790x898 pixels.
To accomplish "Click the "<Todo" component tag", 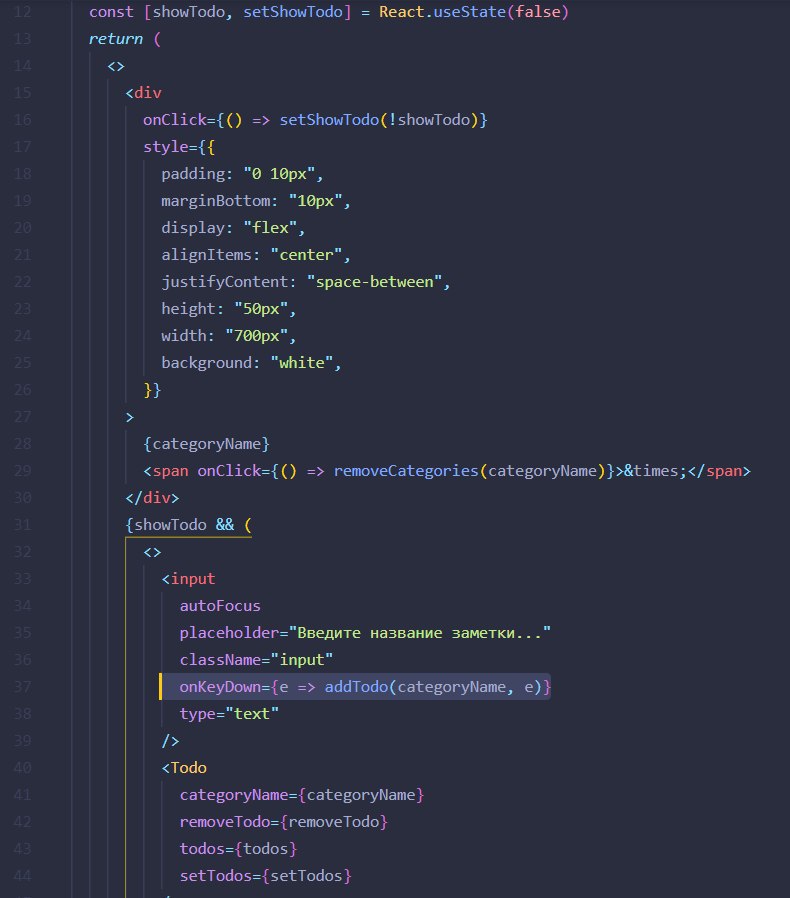I will (x=184, y=768).
